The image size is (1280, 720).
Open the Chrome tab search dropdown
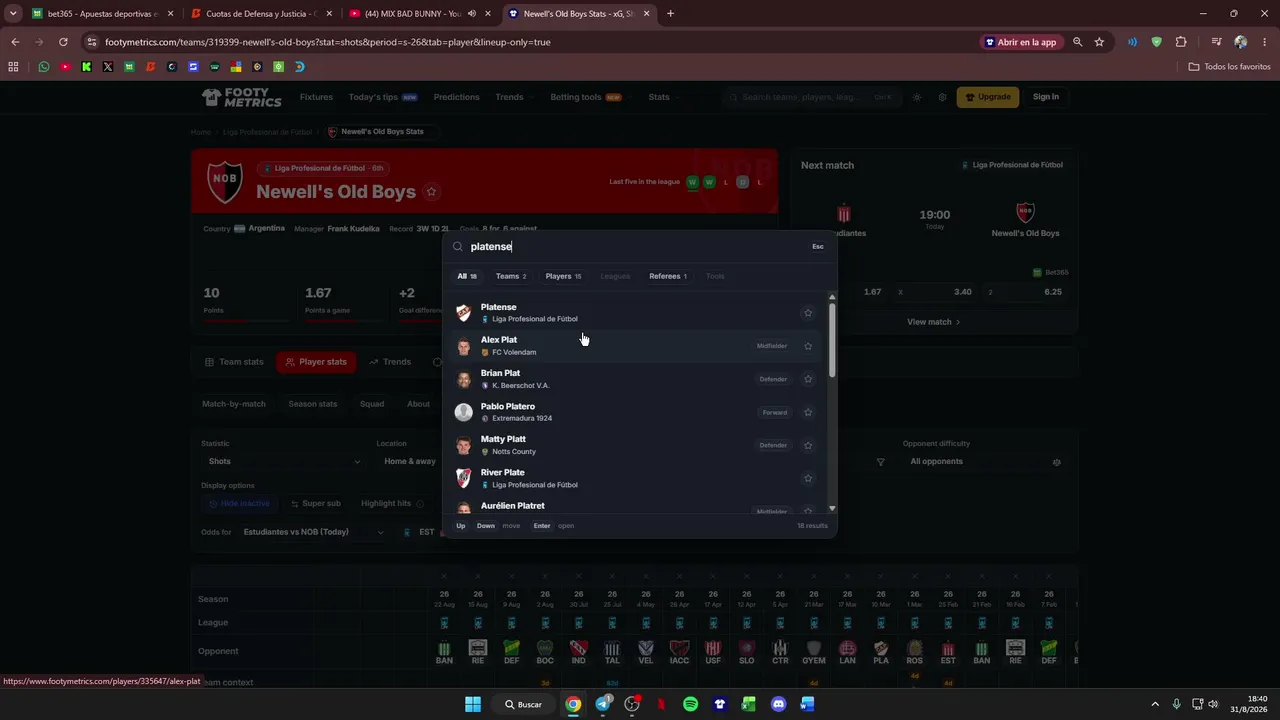13,14
